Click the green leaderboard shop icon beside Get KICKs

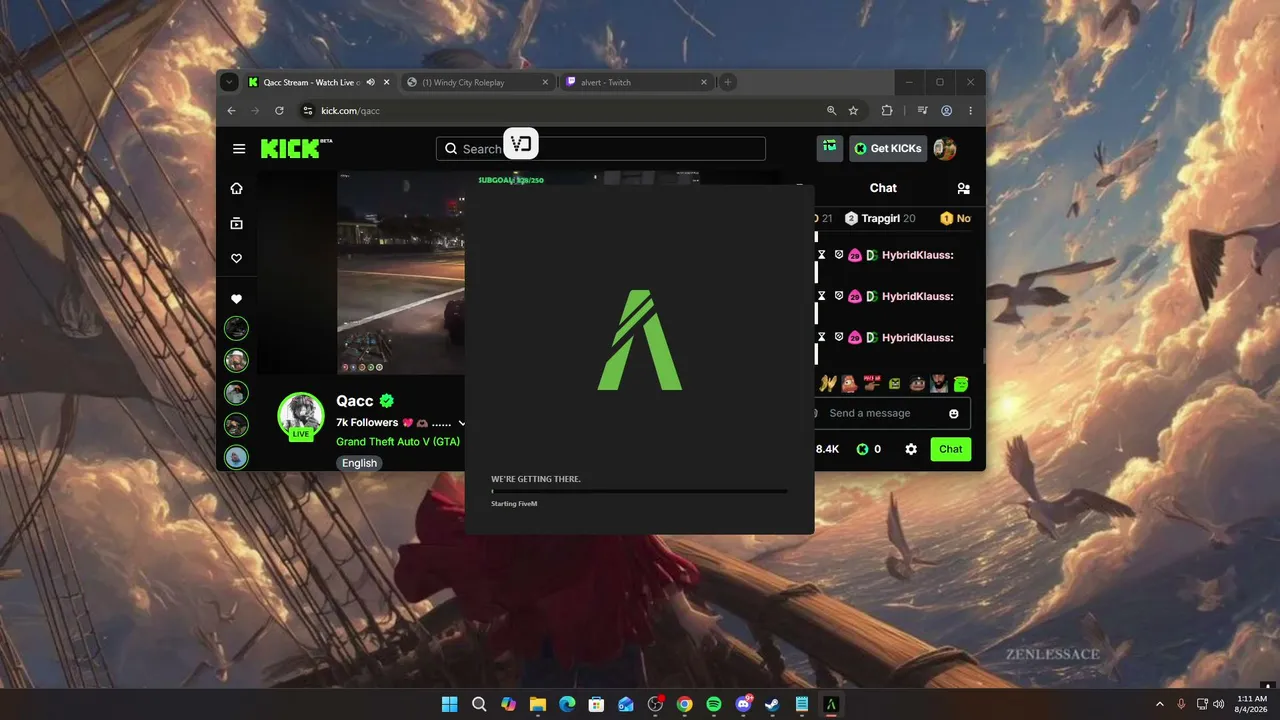click(x=829, y=148)
